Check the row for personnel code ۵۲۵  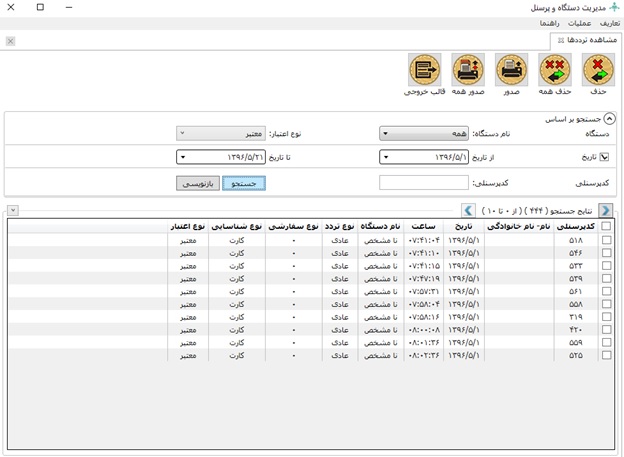[x=606, y=355]
